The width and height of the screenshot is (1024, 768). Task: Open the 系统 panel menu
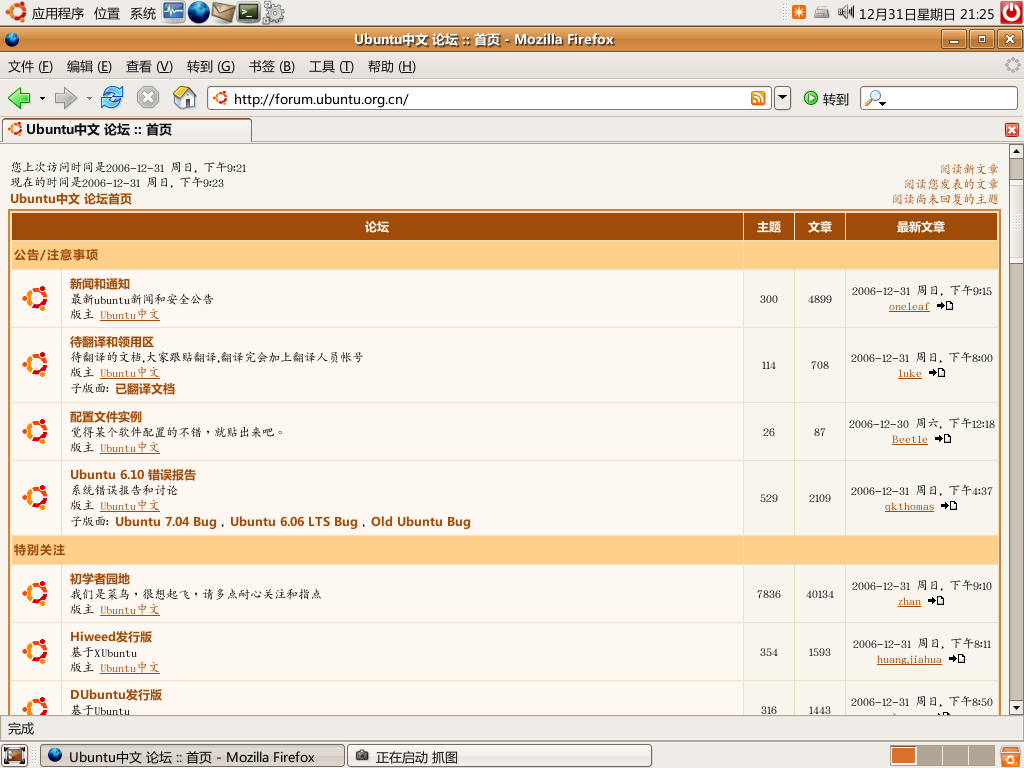tap(142, 13)
